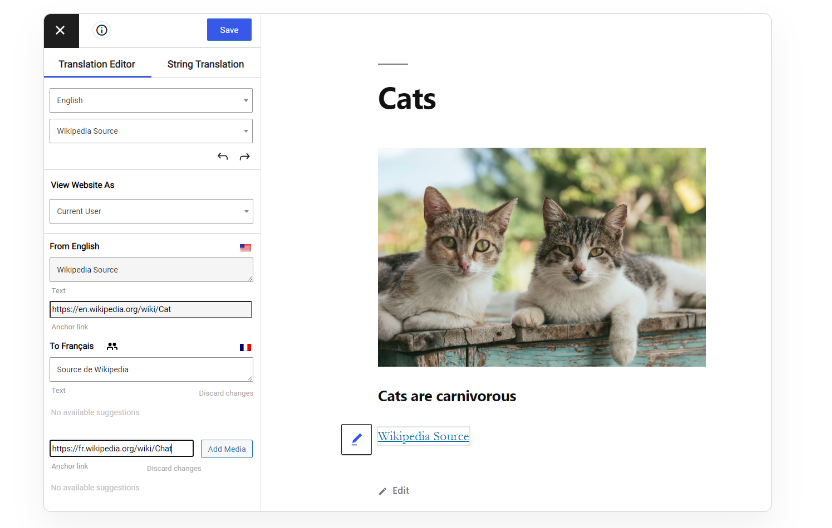Select the 'Cats are carnivorous' text

(447, 396)
